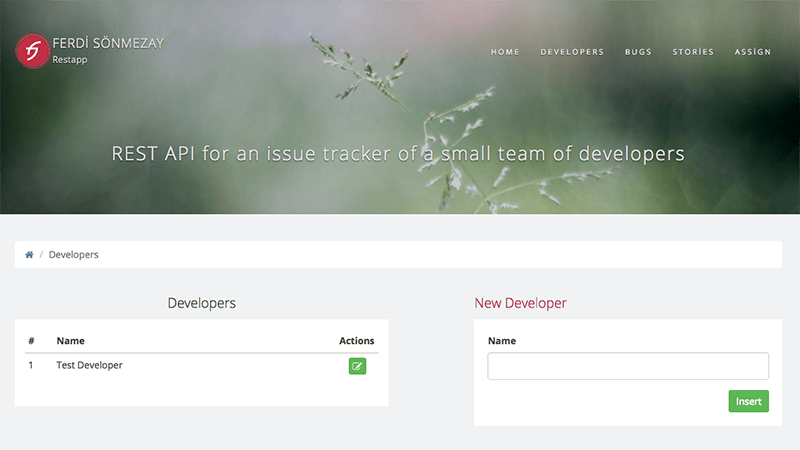Click the REST API issue tracker headline

click(398, 154)
